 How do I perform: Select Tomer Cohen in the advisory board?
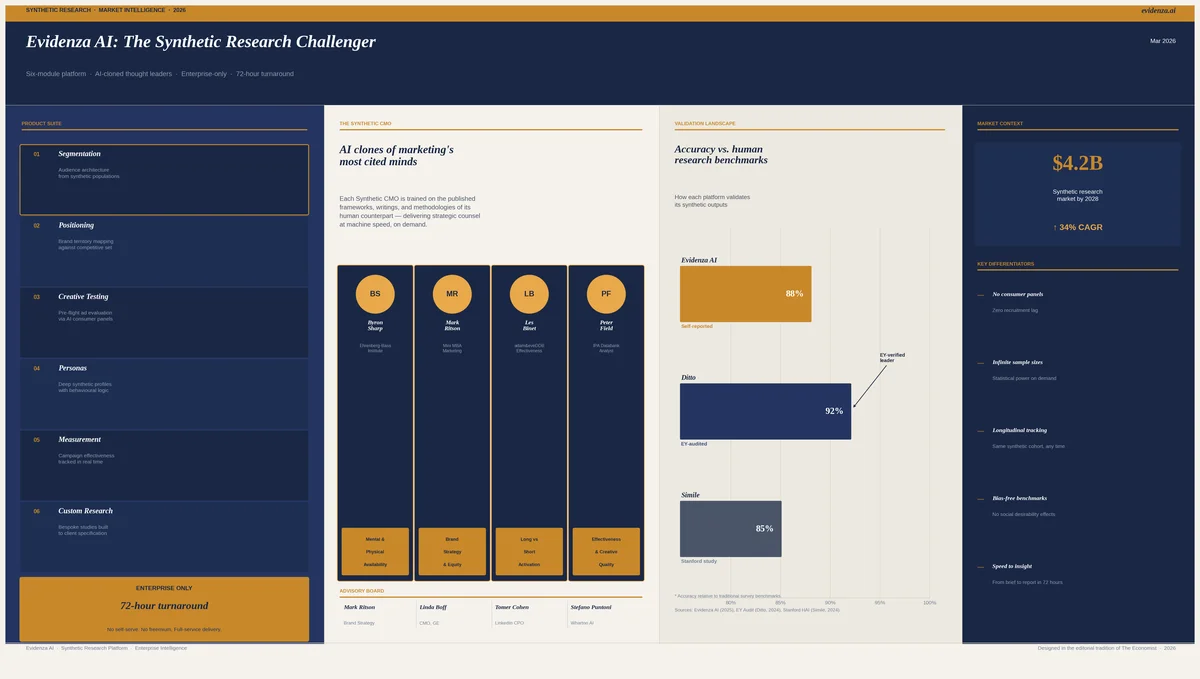511,607
